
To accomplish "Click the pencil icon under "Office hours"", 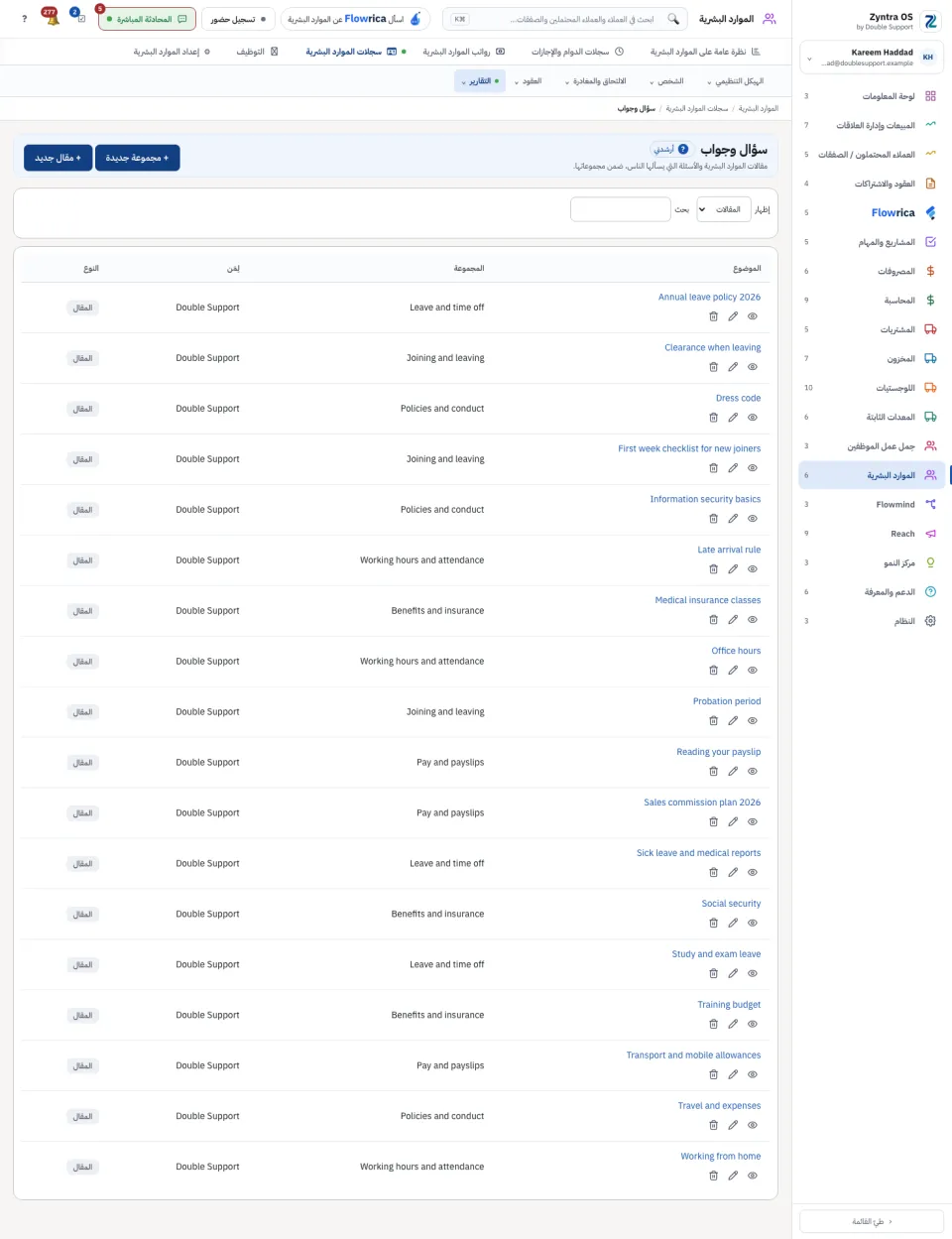I will (x=733, y=671).
